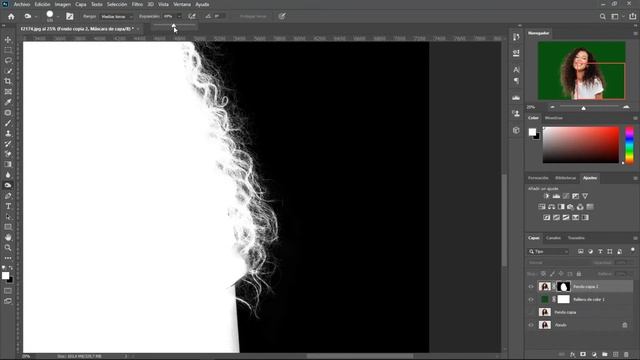Add a layer mask icon
The width and height of the screenshot is (640, 360).
pyautogui.click(x=583, y=354)
